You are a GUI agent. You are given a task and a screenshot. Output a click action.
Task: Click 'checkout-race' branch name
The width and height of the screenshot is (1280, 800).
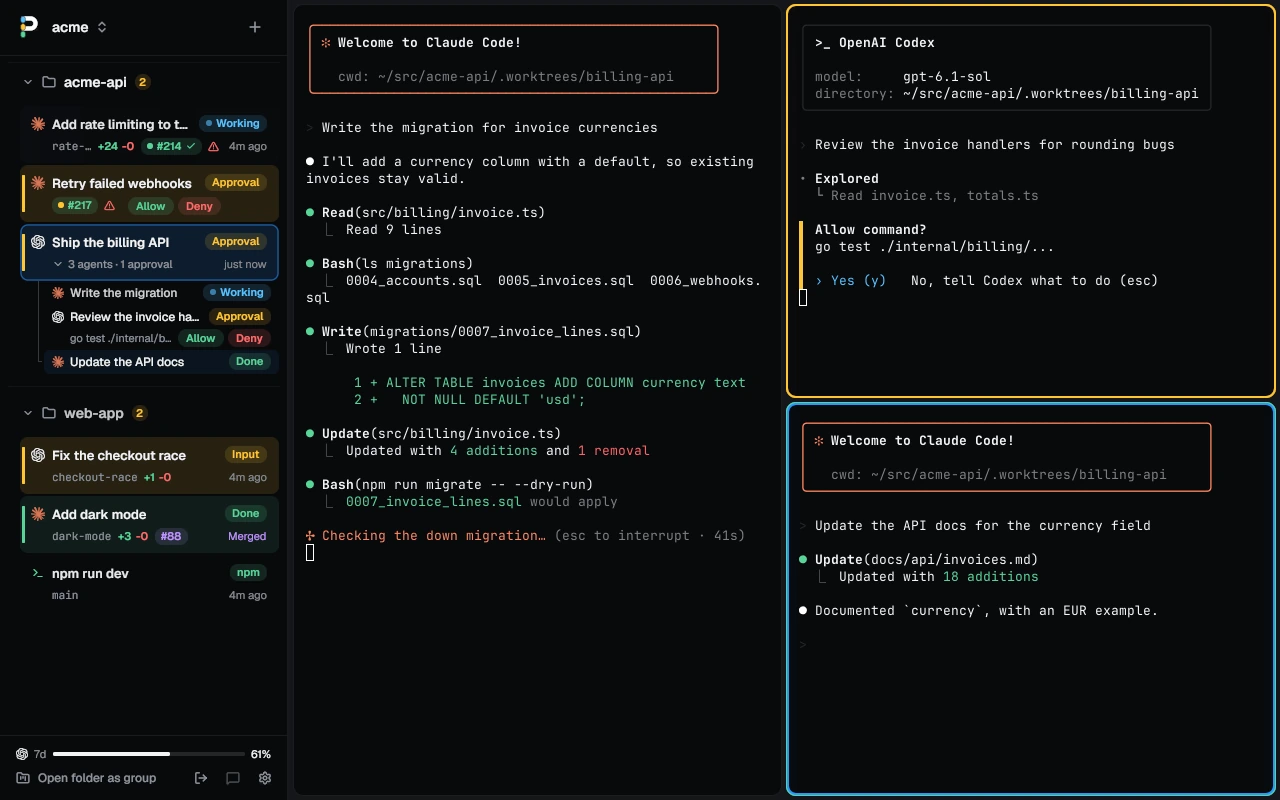[x=95, y=478]
